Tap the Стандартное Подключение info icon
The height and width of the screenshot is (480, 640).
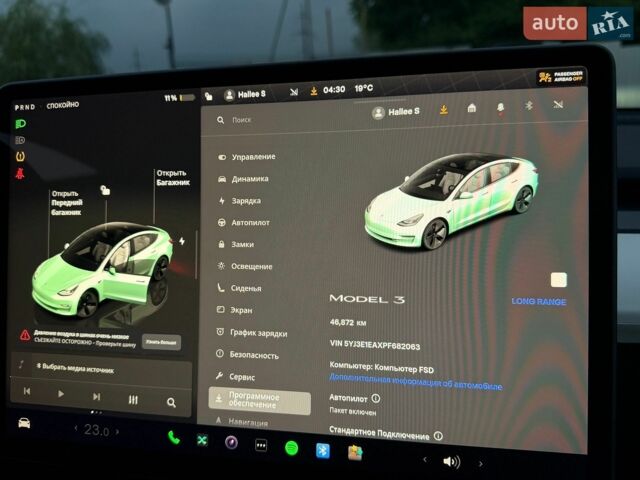pyautogui.click(x=438, y=436)
